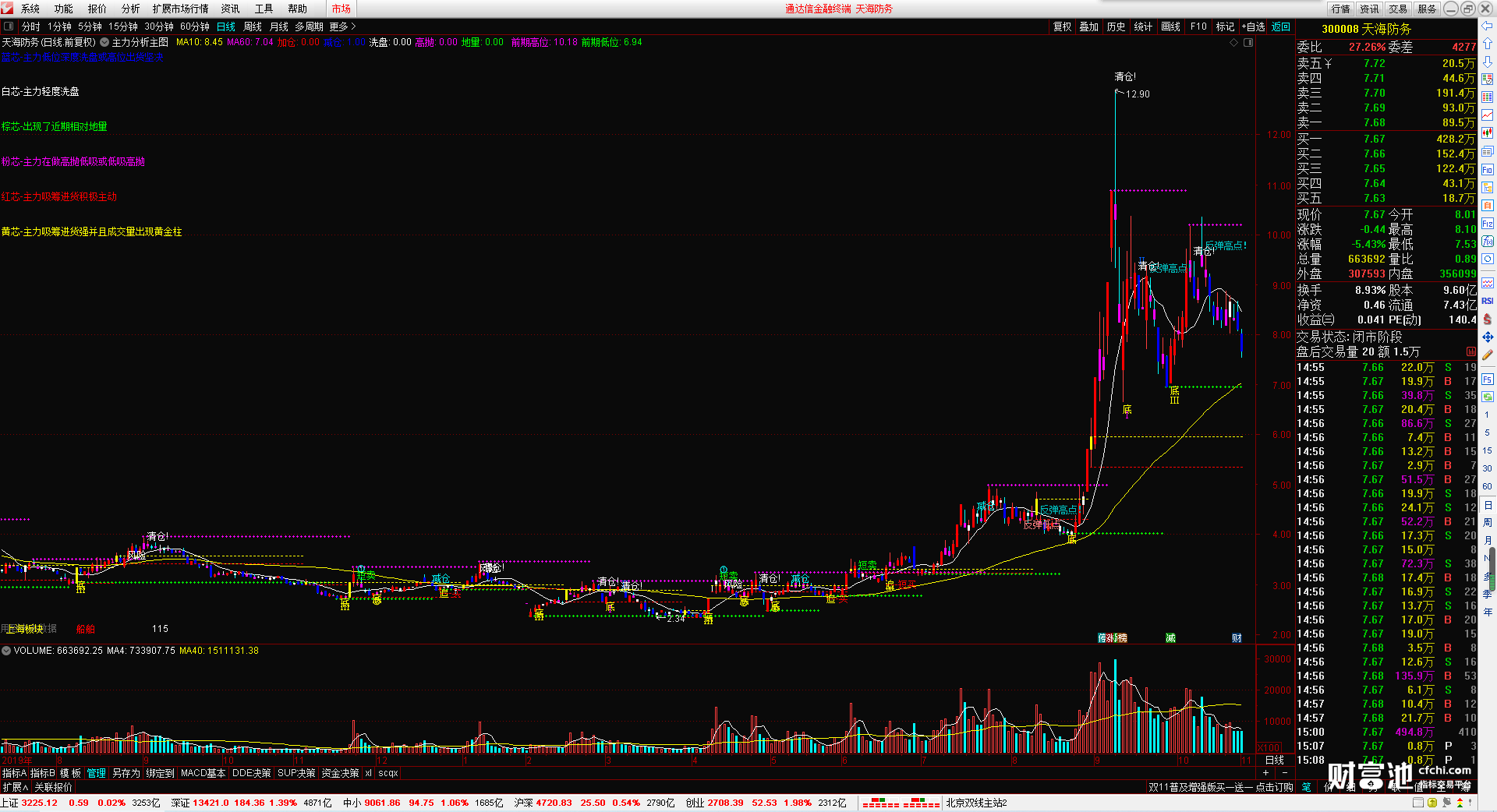1497x812 pixels.
Task: Click the 另存为 button
Action: (x=126, y=773)
